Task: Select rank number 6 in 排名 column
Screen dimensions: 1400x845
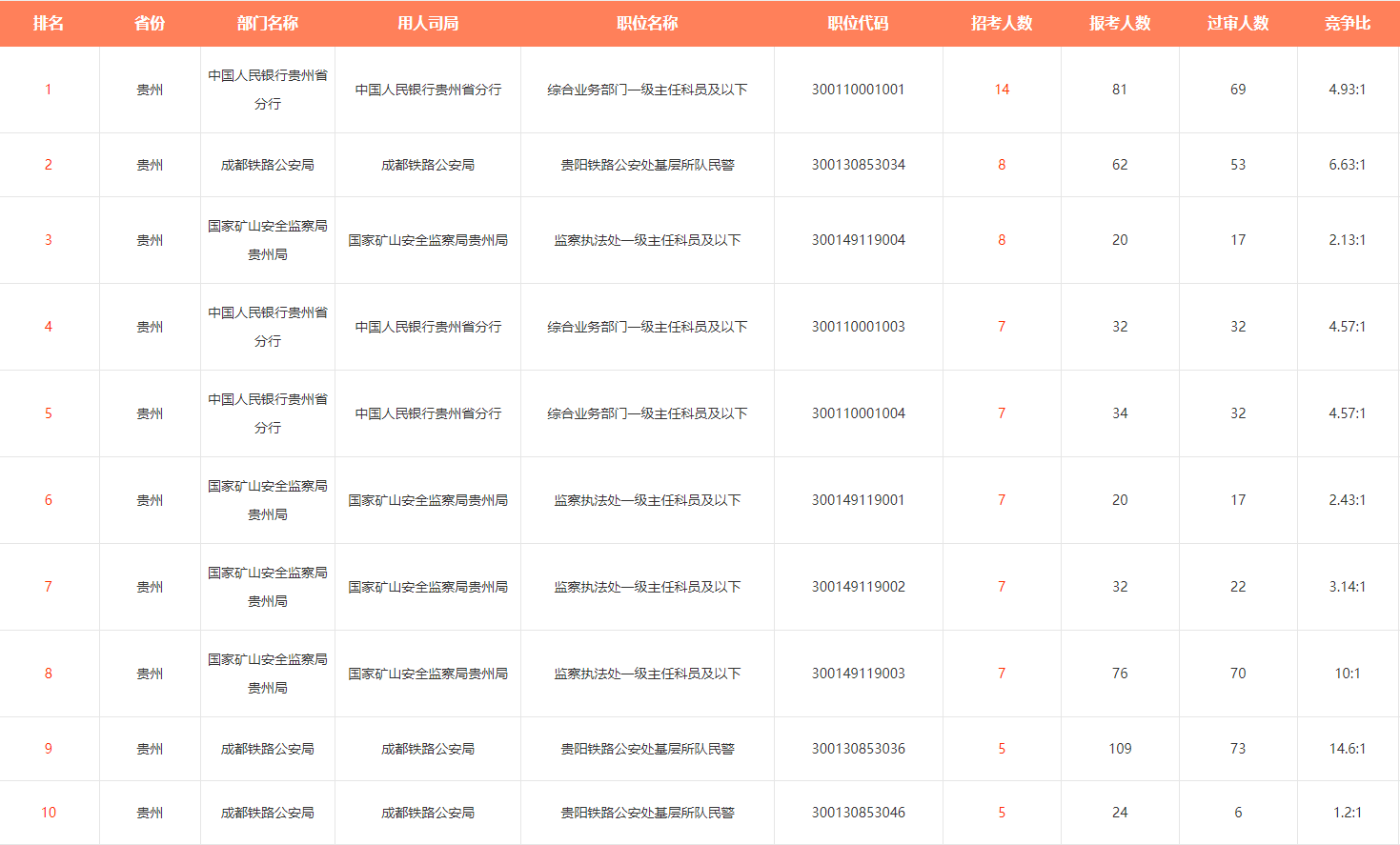Action: click(x=49, y=500)
